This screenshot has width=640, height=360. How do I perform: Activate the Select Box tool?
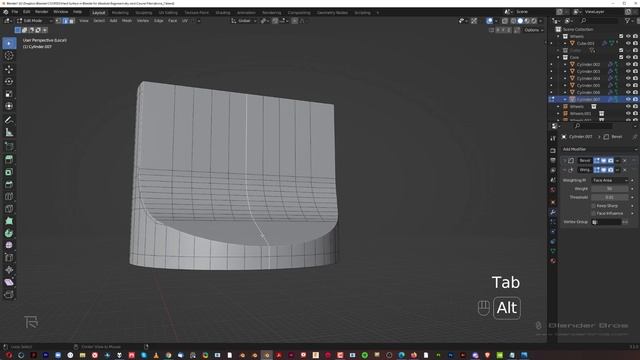9,43
